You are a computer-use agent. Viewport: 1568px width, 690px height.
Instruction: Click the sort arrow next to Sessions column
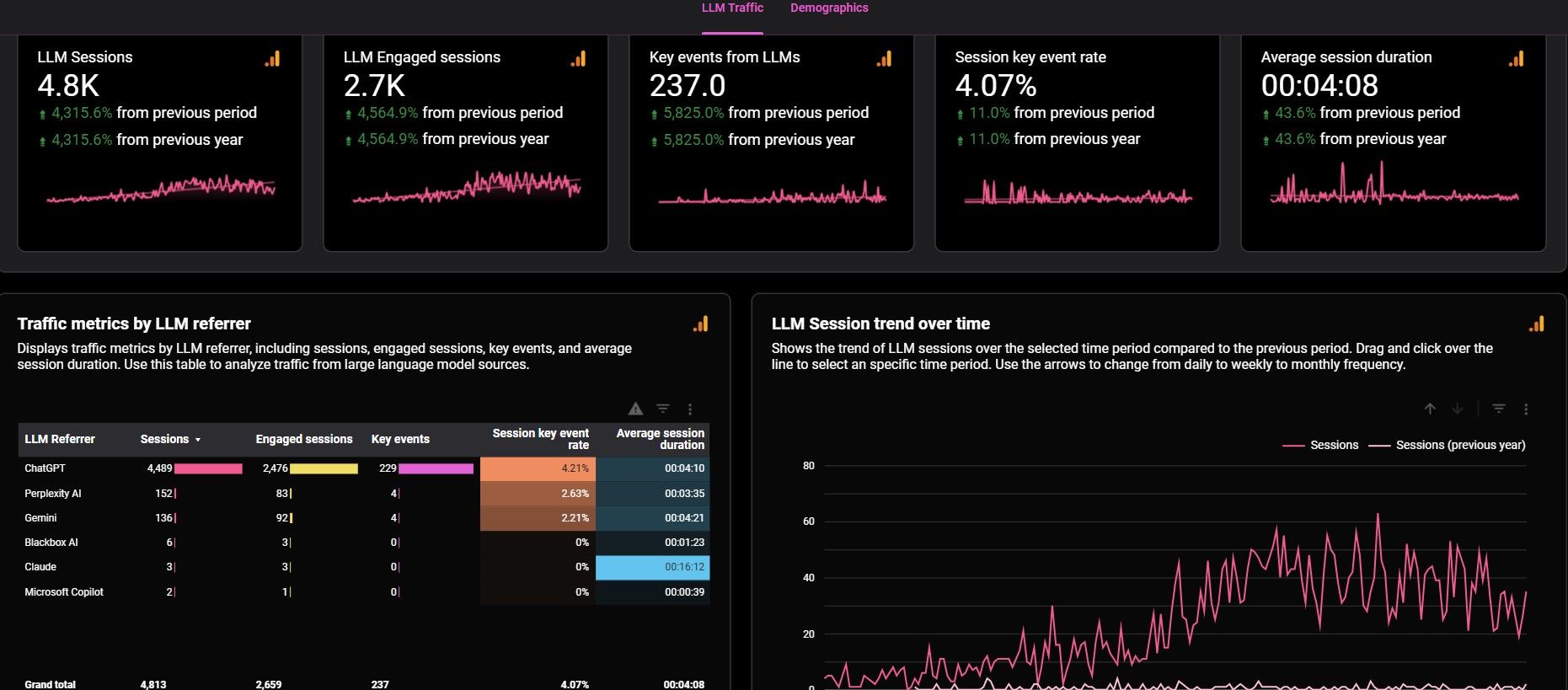[x=198, y=440]
